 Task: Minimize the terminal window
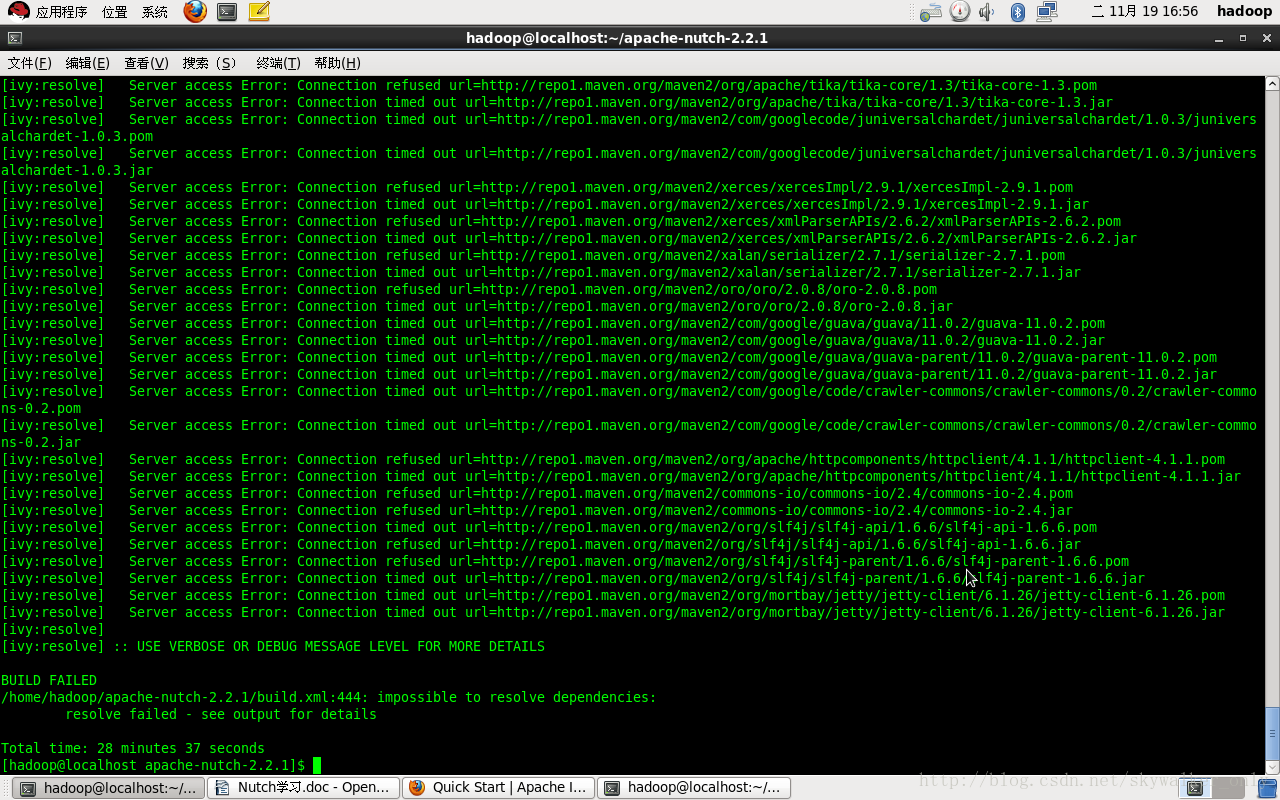click(1219, 38)
